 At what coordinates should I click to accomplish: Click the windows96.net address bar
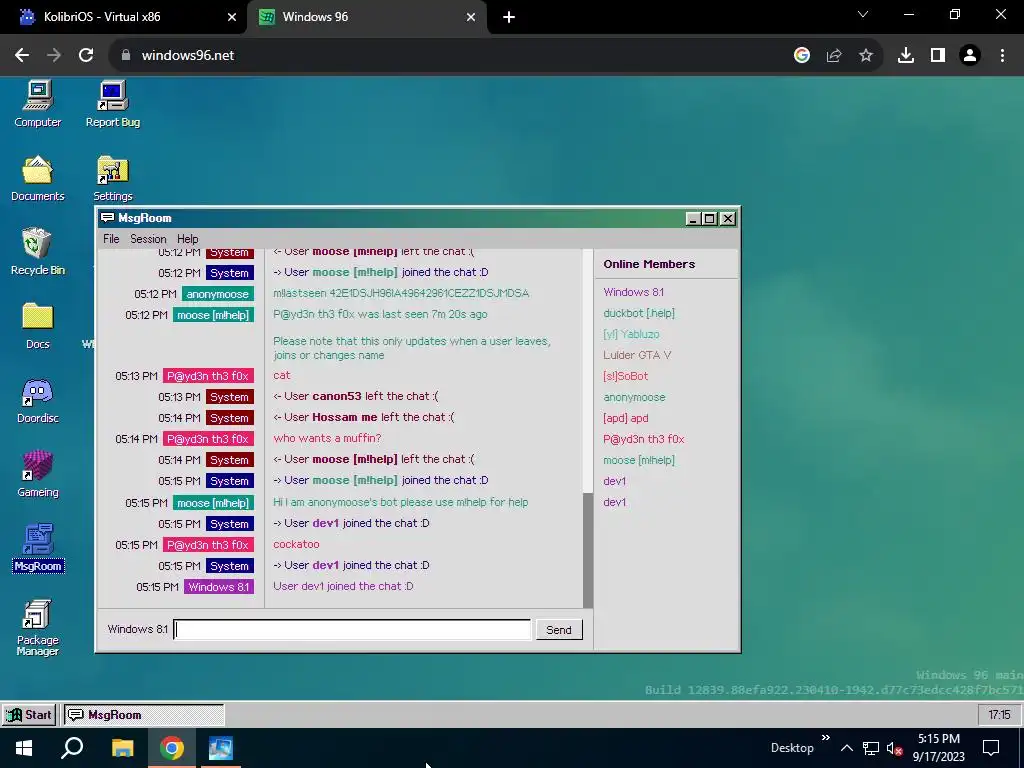pyautogui.click(x=451, y=55)
